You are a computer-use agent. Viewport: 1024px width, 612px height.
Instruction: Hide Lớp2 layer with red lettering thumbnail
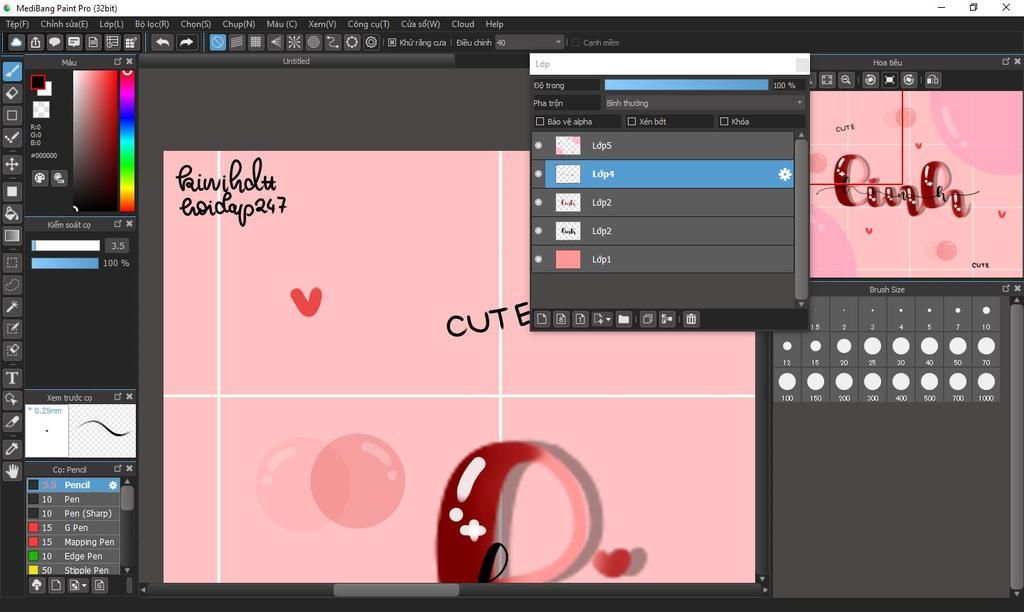538,202
